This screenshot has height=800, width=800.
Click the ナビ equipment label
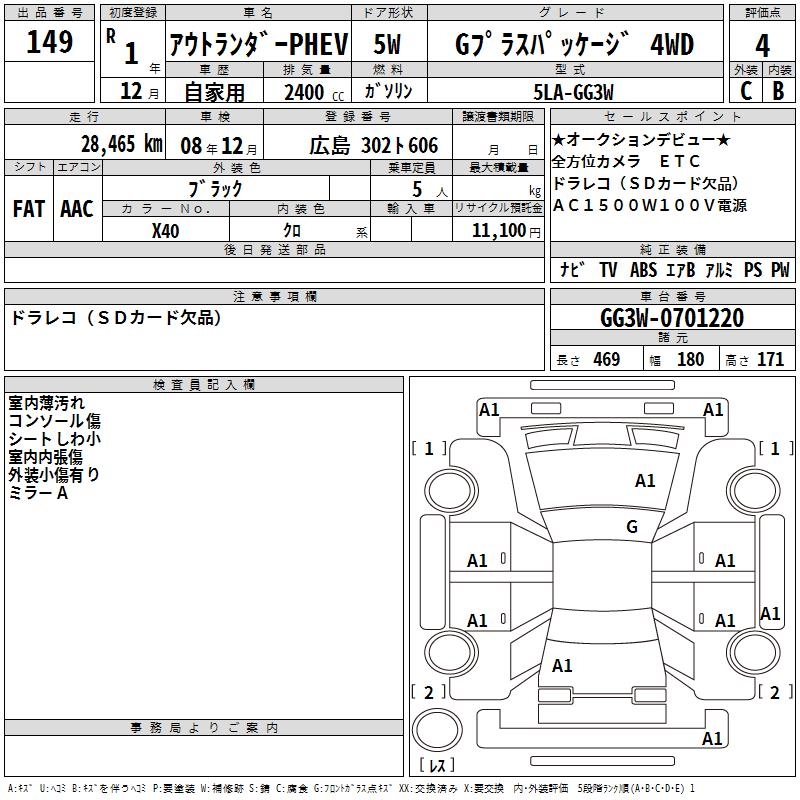[572, 270]
